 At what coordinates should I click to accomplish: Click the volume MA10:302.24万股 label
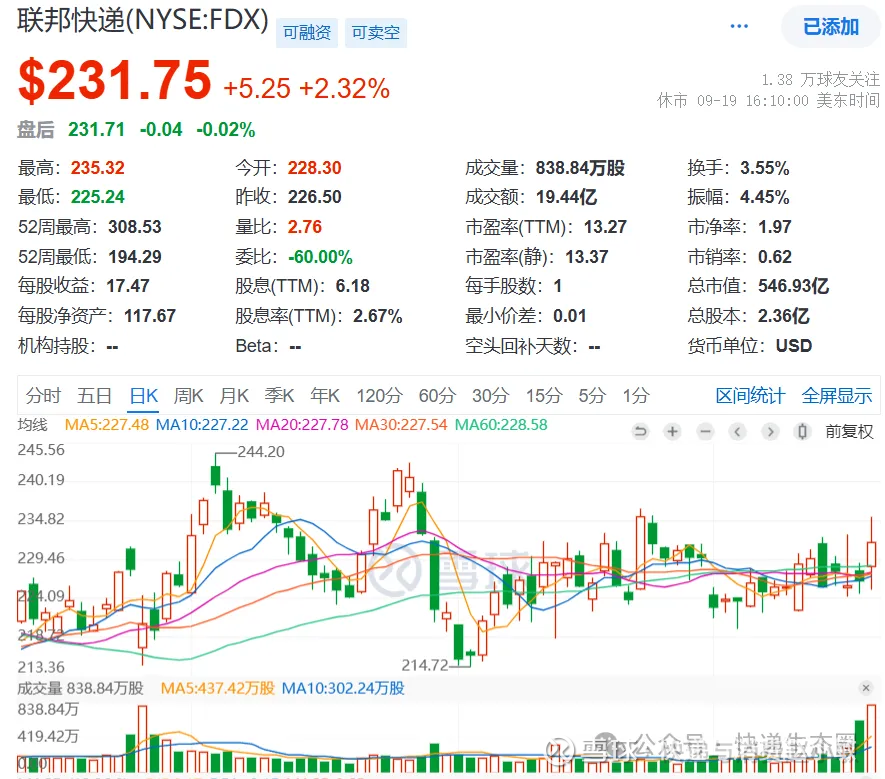coord(343,688)
